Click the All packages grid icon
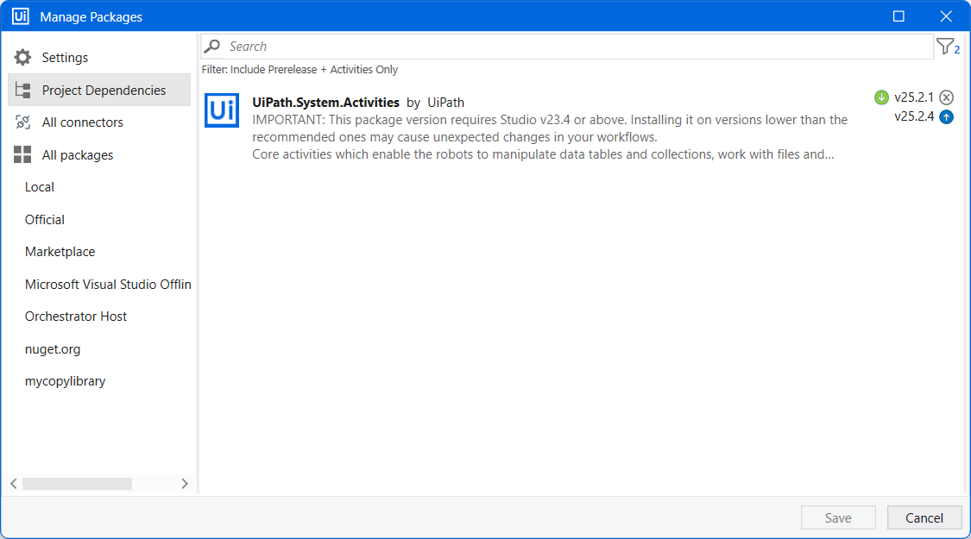Viewport: 971px width, 539px height. pyautogui.click(x=23, y=155)
